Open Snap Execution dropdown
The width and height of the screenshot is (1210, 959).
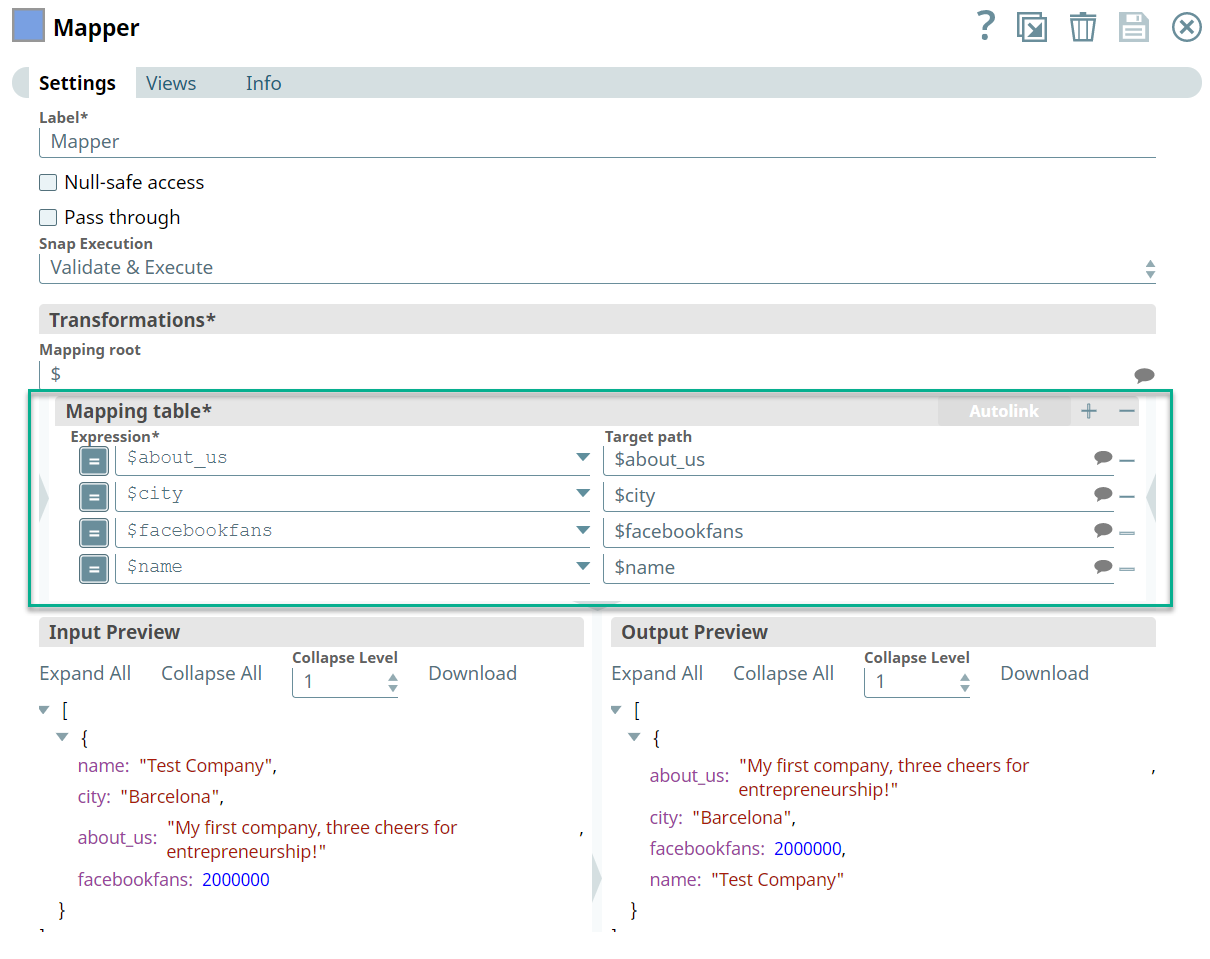tap(597, 268)
